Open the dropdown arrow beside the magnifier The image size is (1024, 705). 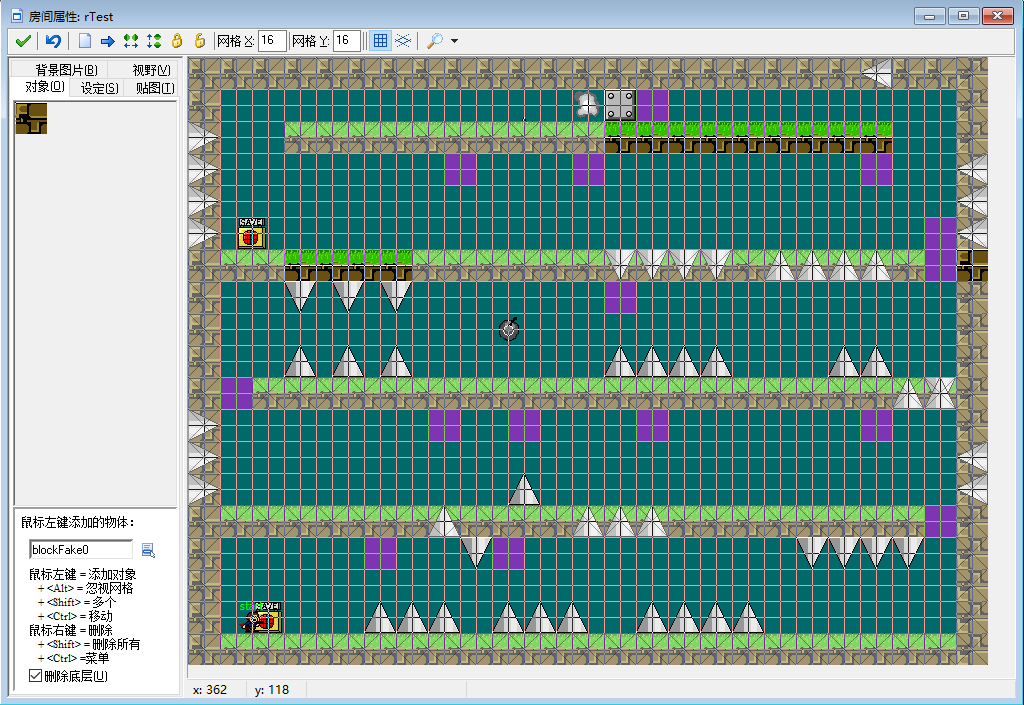tap(455, 41)
